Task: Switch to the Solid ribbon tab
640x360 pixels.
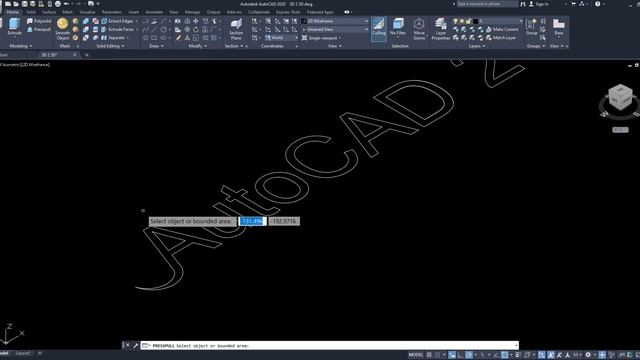Action: pyautogui.click(x=31, y=12)
